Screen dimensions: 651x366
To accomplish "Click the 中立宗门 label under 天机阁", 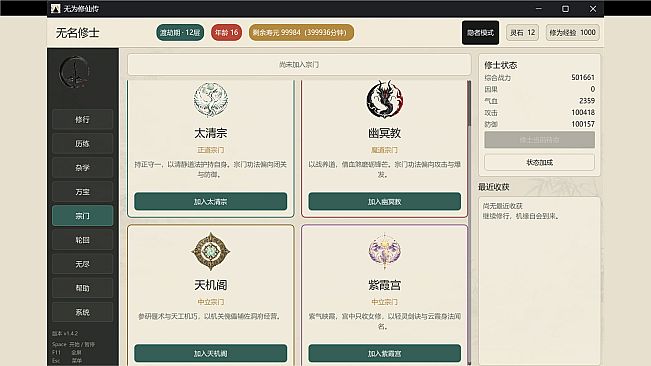I will (x=210, y=302).
